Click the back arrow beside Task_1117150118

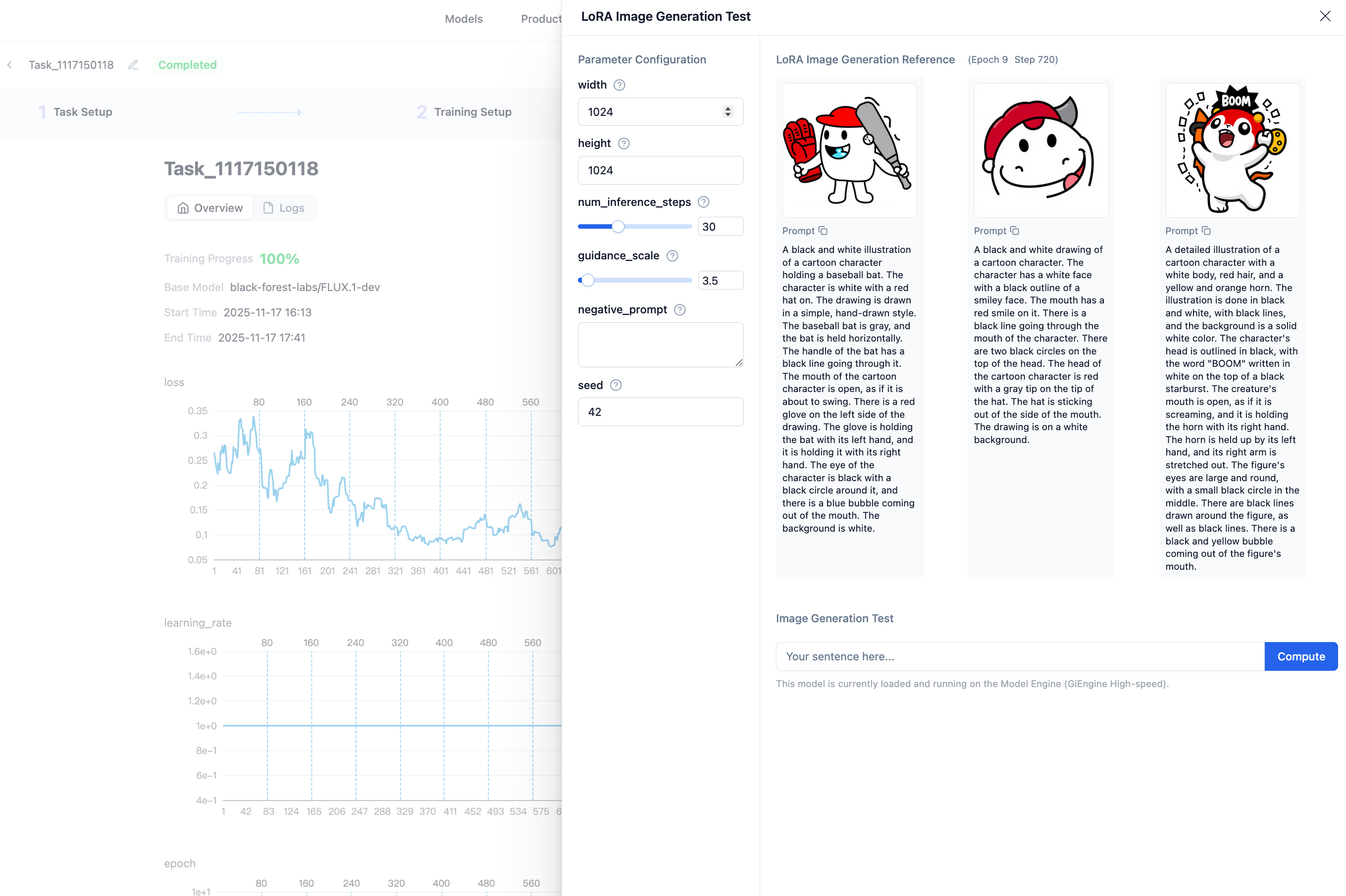click(x=10, y=64)
